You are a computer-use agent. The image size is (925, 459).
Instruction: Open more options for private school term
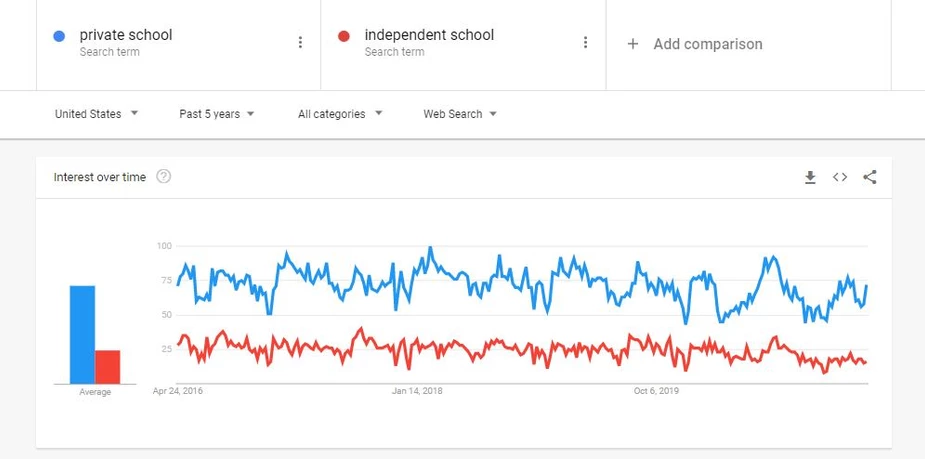(x=300, y=42)
